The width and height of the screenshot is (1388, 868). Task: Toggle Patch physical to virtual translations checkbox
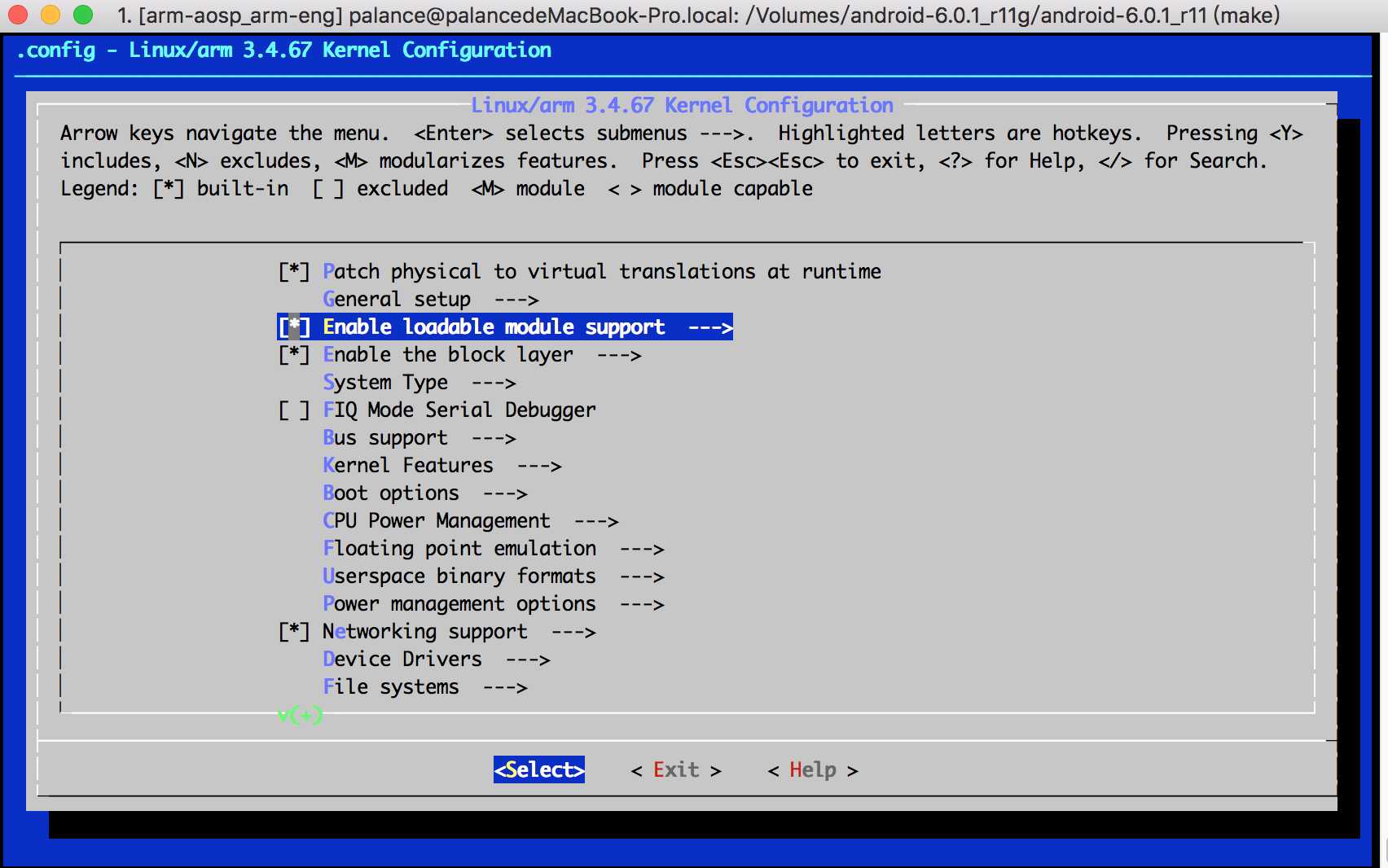[x=294, y=271]
